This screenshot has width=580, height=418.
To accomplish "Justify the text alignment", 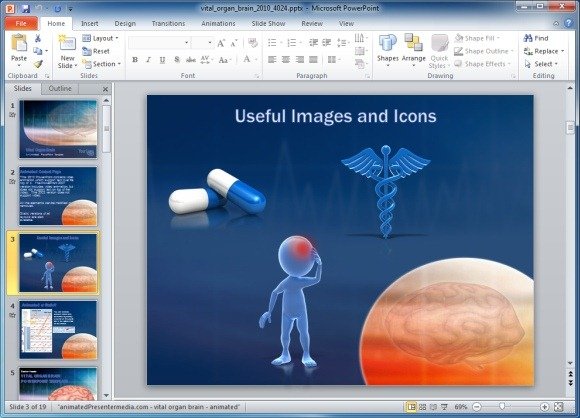I will (x=313, y=60).
